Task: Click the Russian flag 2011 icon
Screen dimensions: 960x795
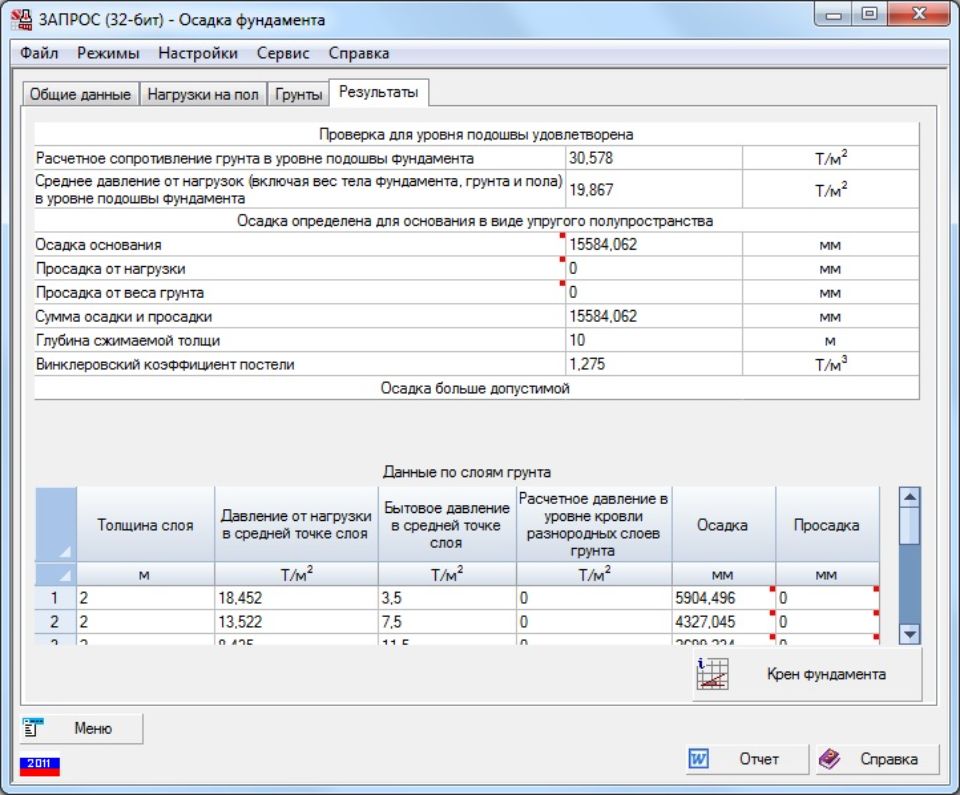Action: (x=40, y=764)
